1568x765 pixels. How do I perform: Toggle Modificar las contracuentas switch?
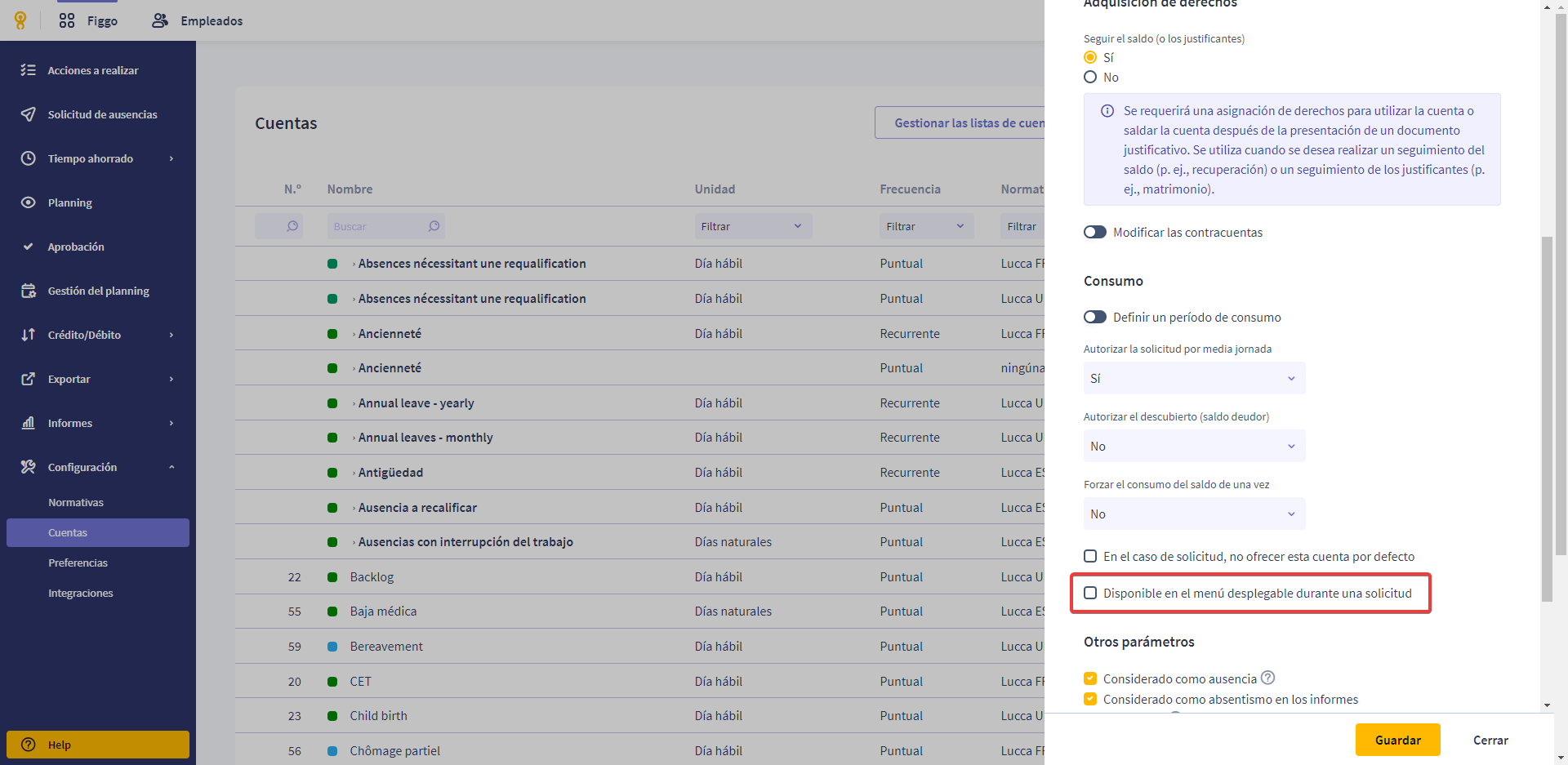coord(1095,233)
